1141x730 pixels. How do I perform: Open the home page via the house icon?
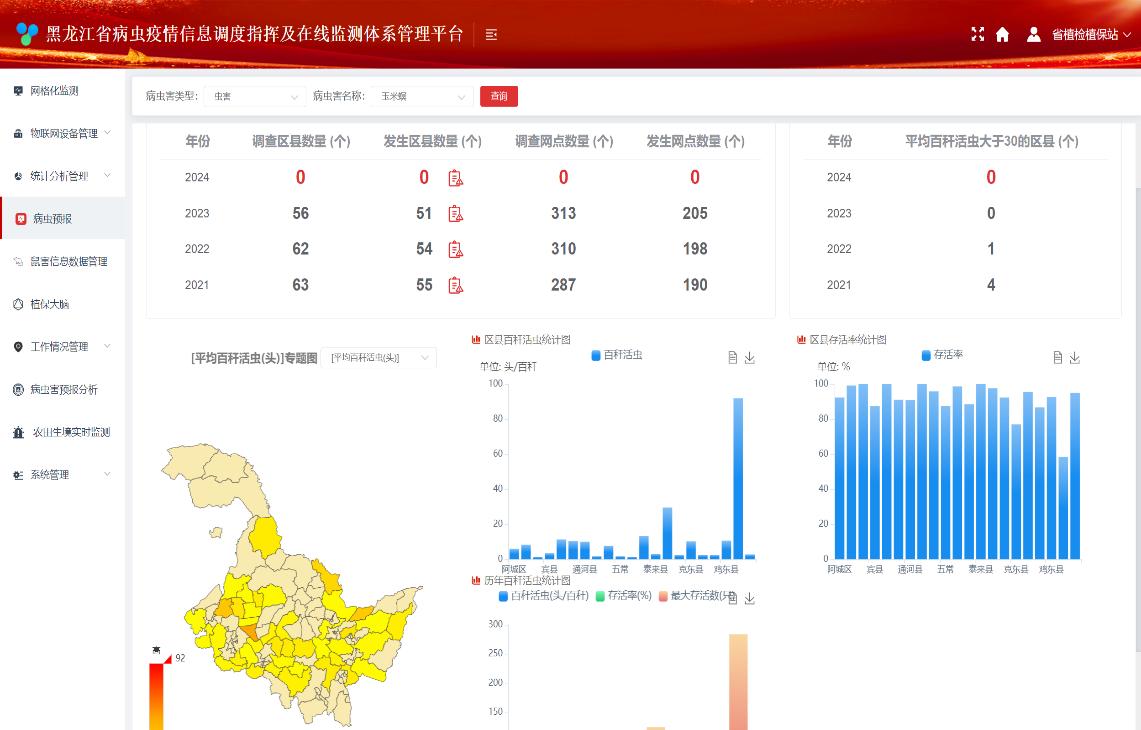click(1003, 34)
